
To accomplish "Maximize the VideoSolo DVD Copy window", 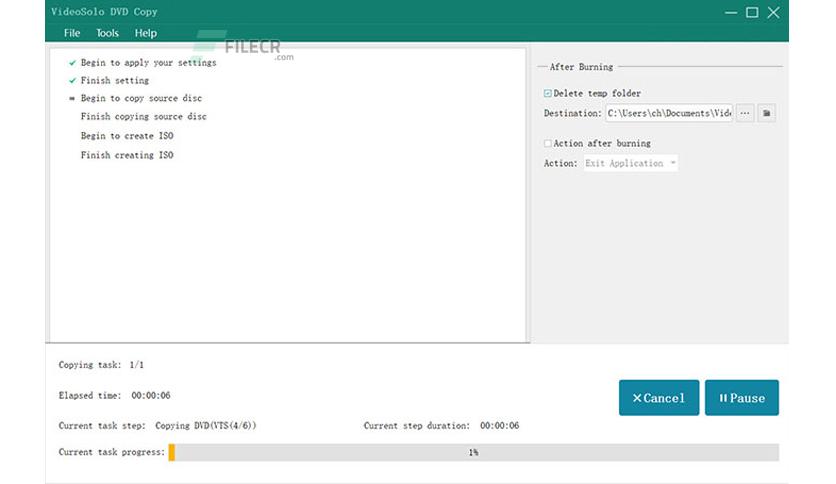I will pos(752,12).
